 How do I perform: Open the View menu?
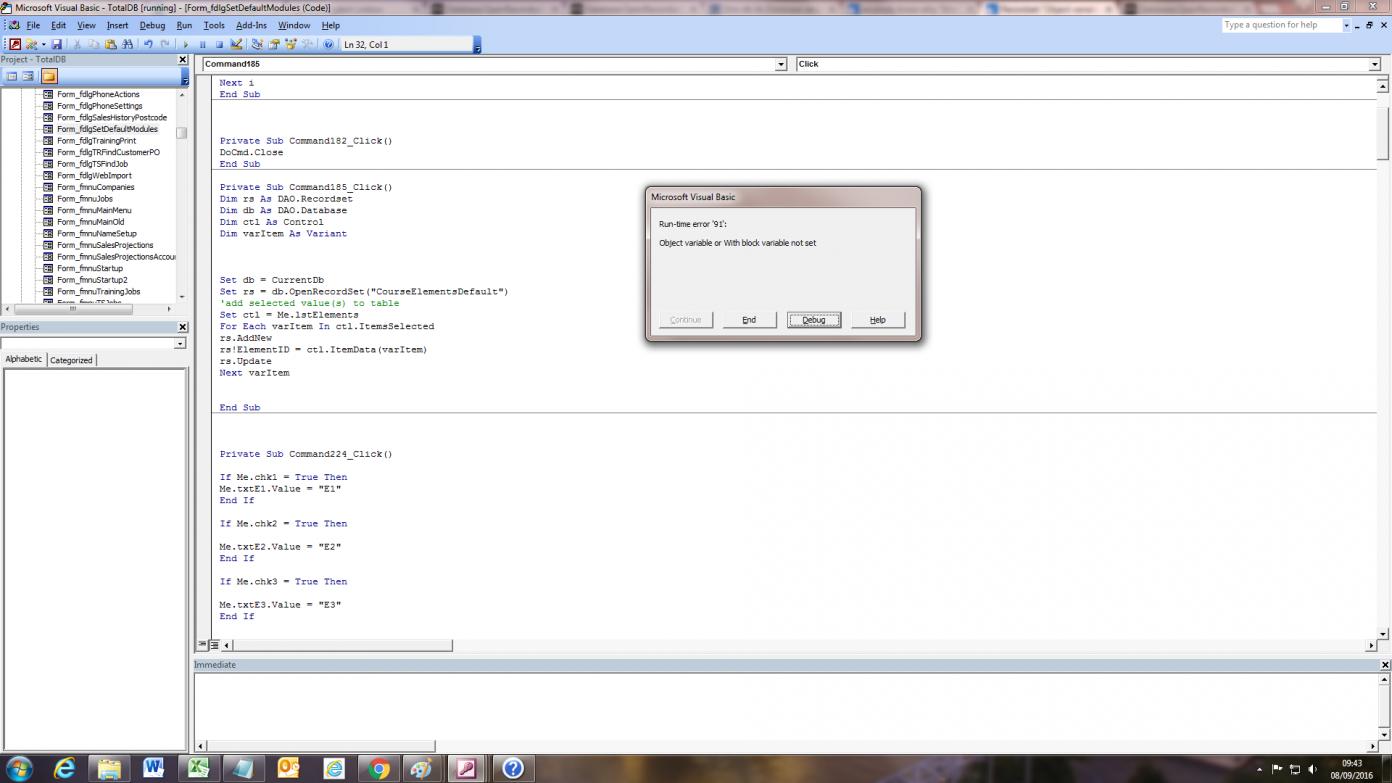(x=87, y=25)
